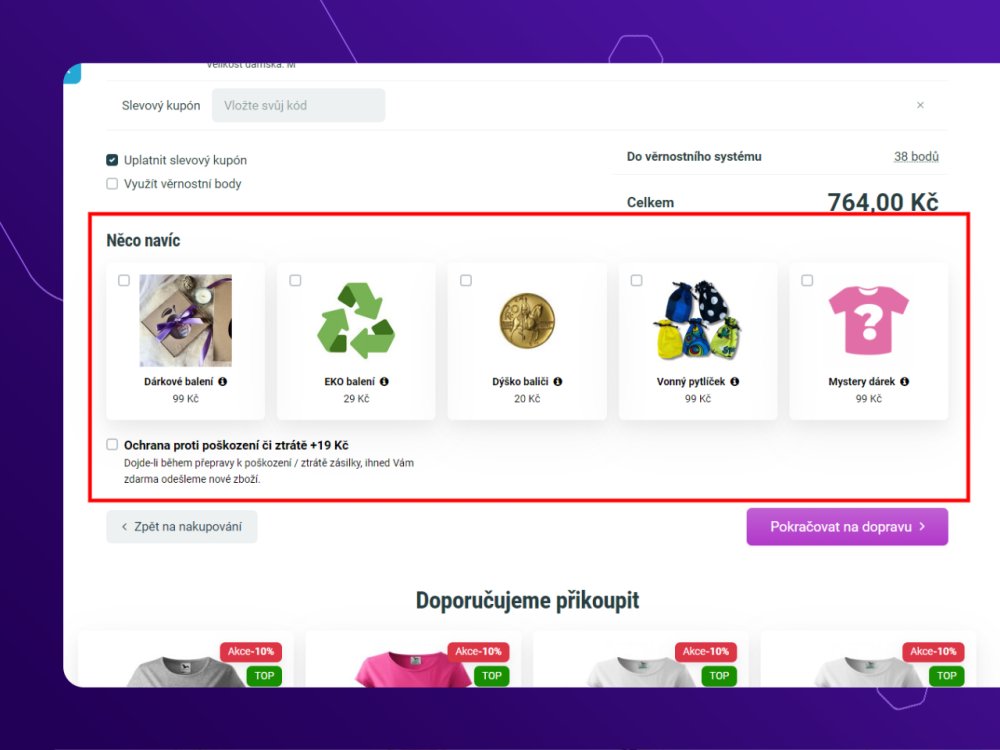Image resolution: width=1000 pixels, height=750 pixels.
Task: Open info icon next to EKO balení
Action: tap(384, 381)
